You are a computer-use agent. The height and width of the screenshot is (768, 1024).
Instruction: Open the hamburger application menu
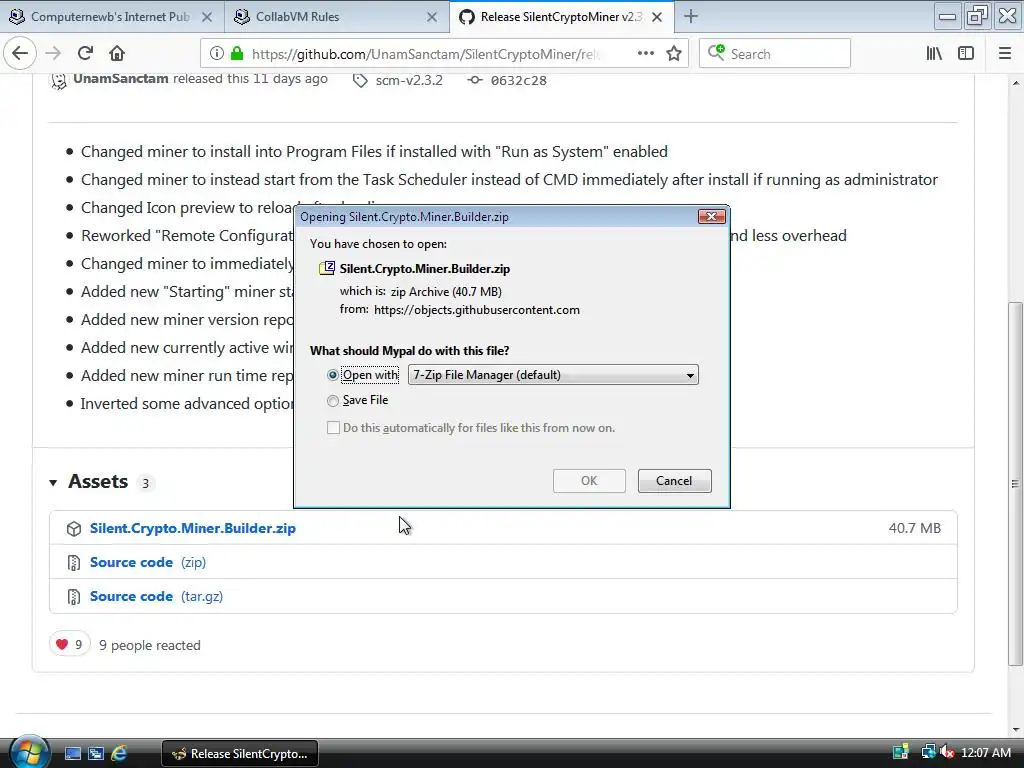pyautogui.click(x=1005, y=54)
